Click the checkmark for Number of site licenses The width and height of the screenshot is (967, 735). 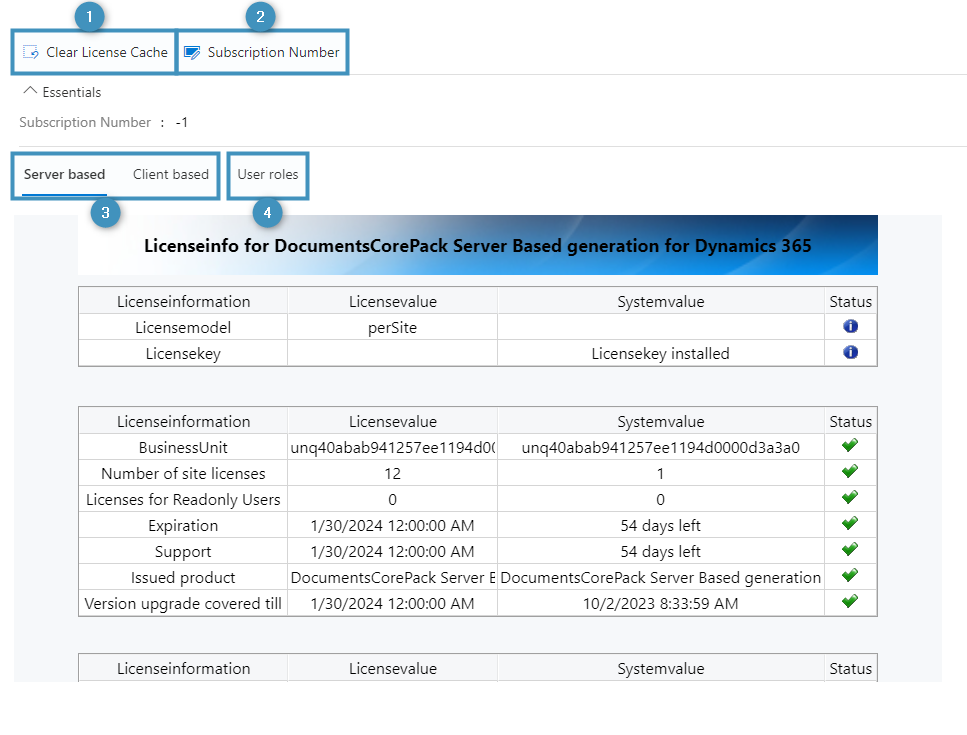click(x=850, y=471)
